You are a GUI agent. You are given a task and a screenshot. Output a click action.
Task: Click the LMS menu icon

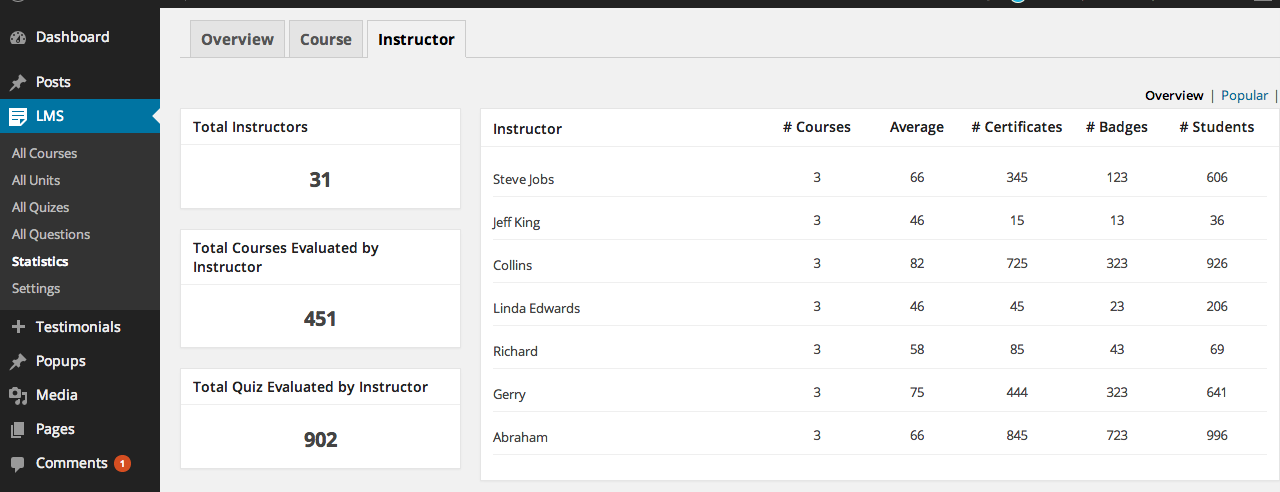tap(18, 117)
